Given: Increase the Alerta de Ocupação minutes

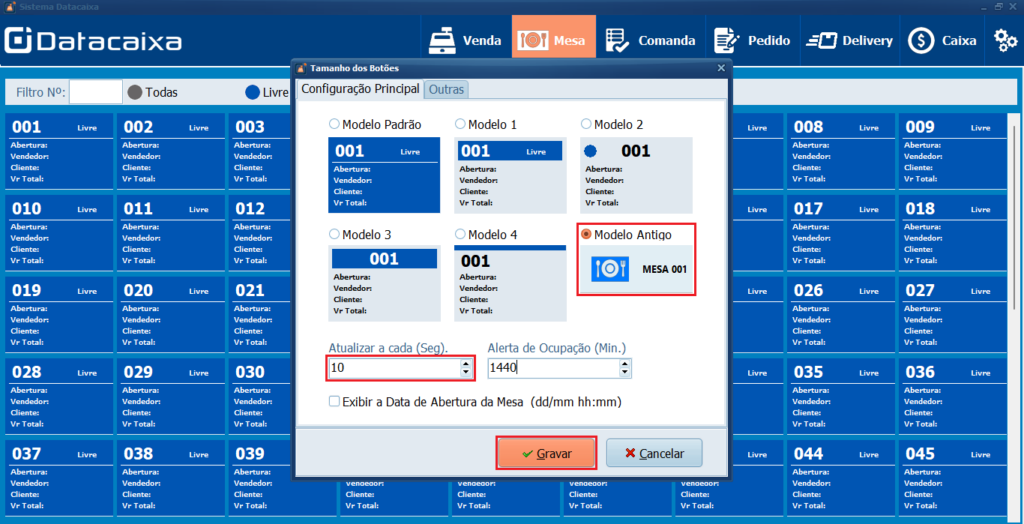Looking at the screenshot, I should 625,364.
